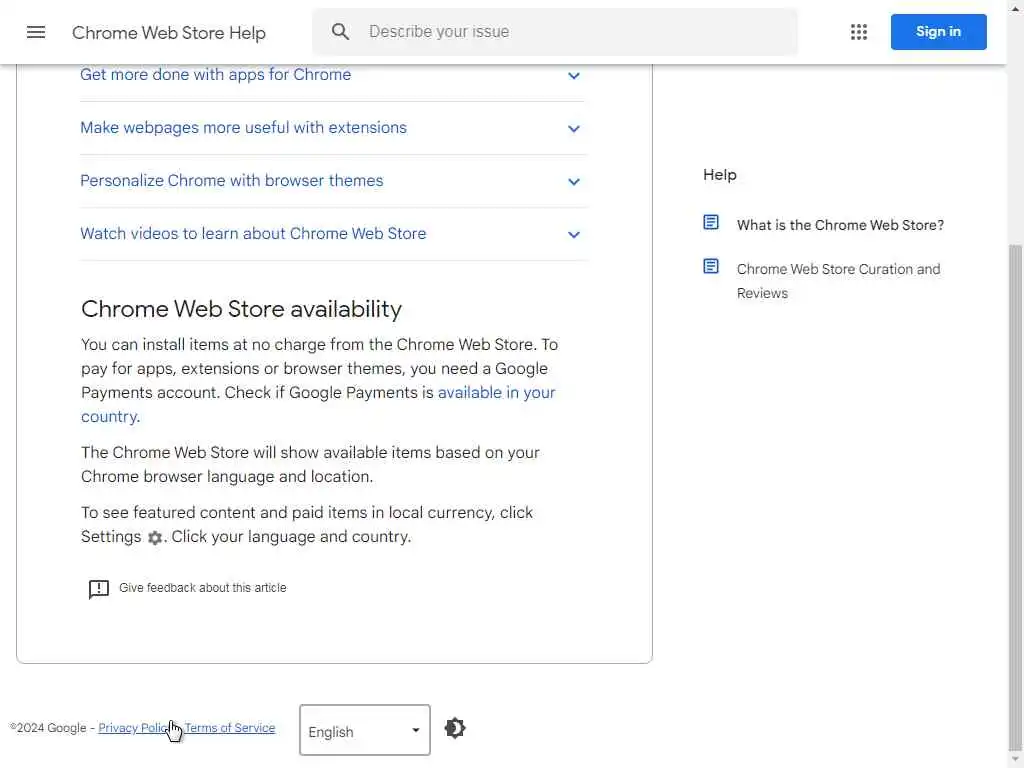Open the Google apps grid
Viewport: 1024px width, 768px height.
pyautogui.click(x=859, y=32)
